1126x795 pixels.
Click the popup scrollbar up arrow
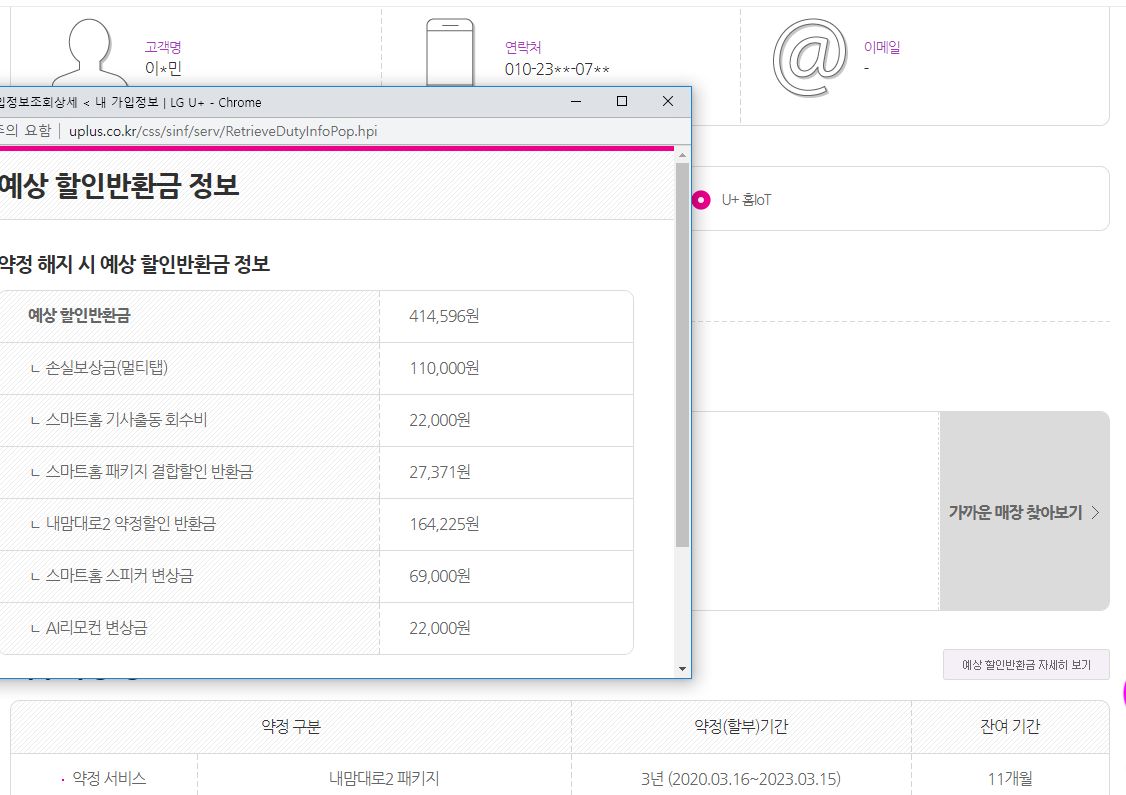[683, 155]
